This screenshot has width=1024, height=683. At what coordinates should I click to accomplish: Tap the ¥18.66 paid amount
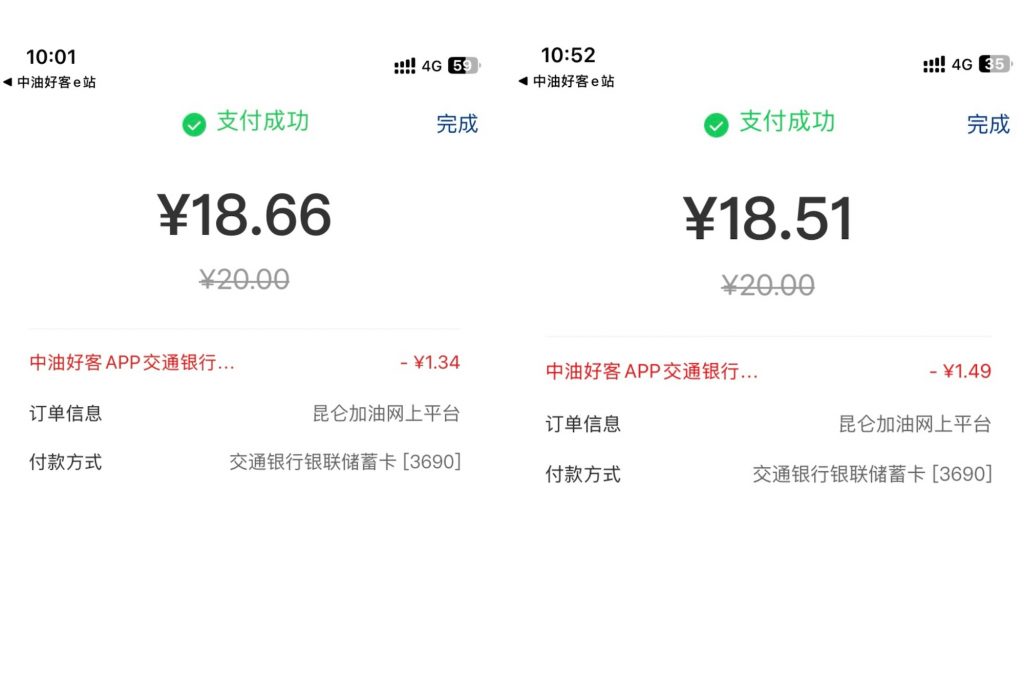coord(244,215)
